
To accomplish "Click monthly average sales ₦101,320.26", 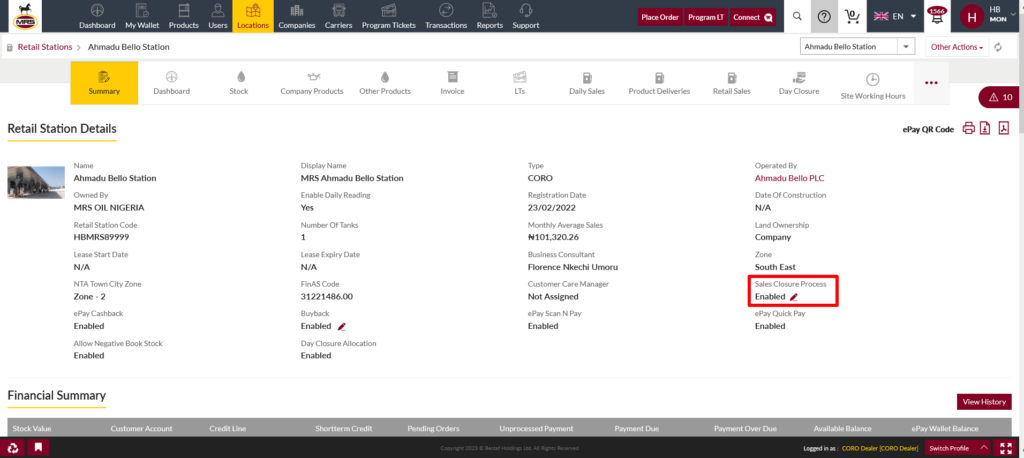I will [553, 237].
